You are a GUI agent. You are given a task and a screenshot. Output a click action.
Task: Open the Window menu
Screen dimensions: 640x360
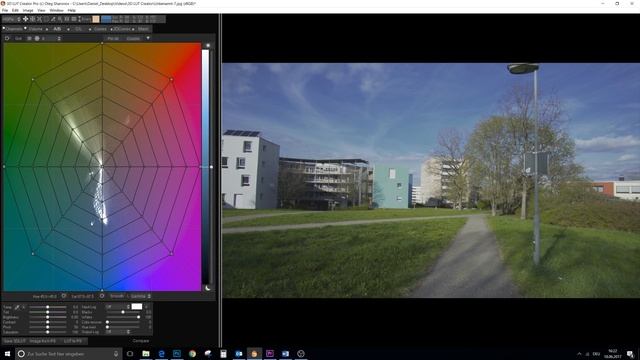pos(56,10)
